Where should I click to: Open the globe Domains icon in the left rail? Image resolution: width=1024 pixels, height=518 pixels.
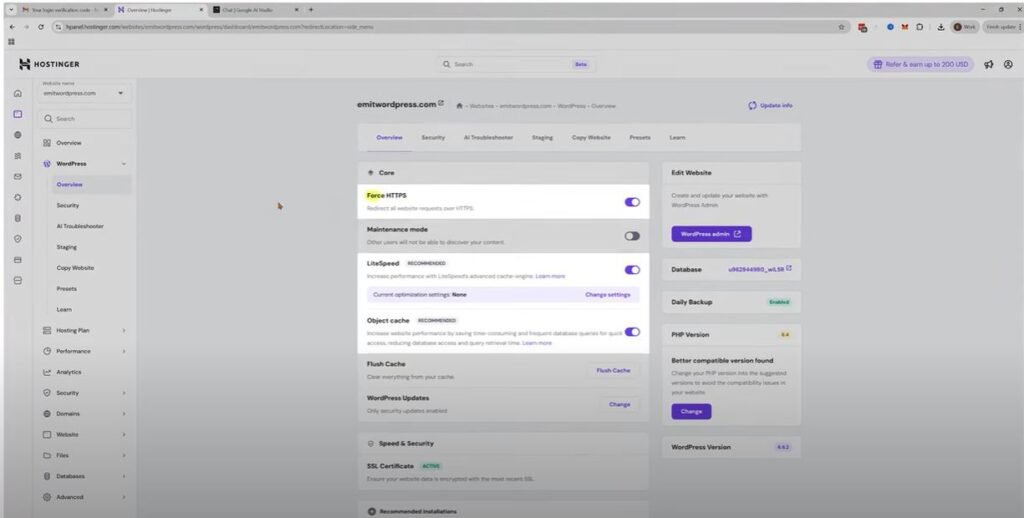point(18,135)
